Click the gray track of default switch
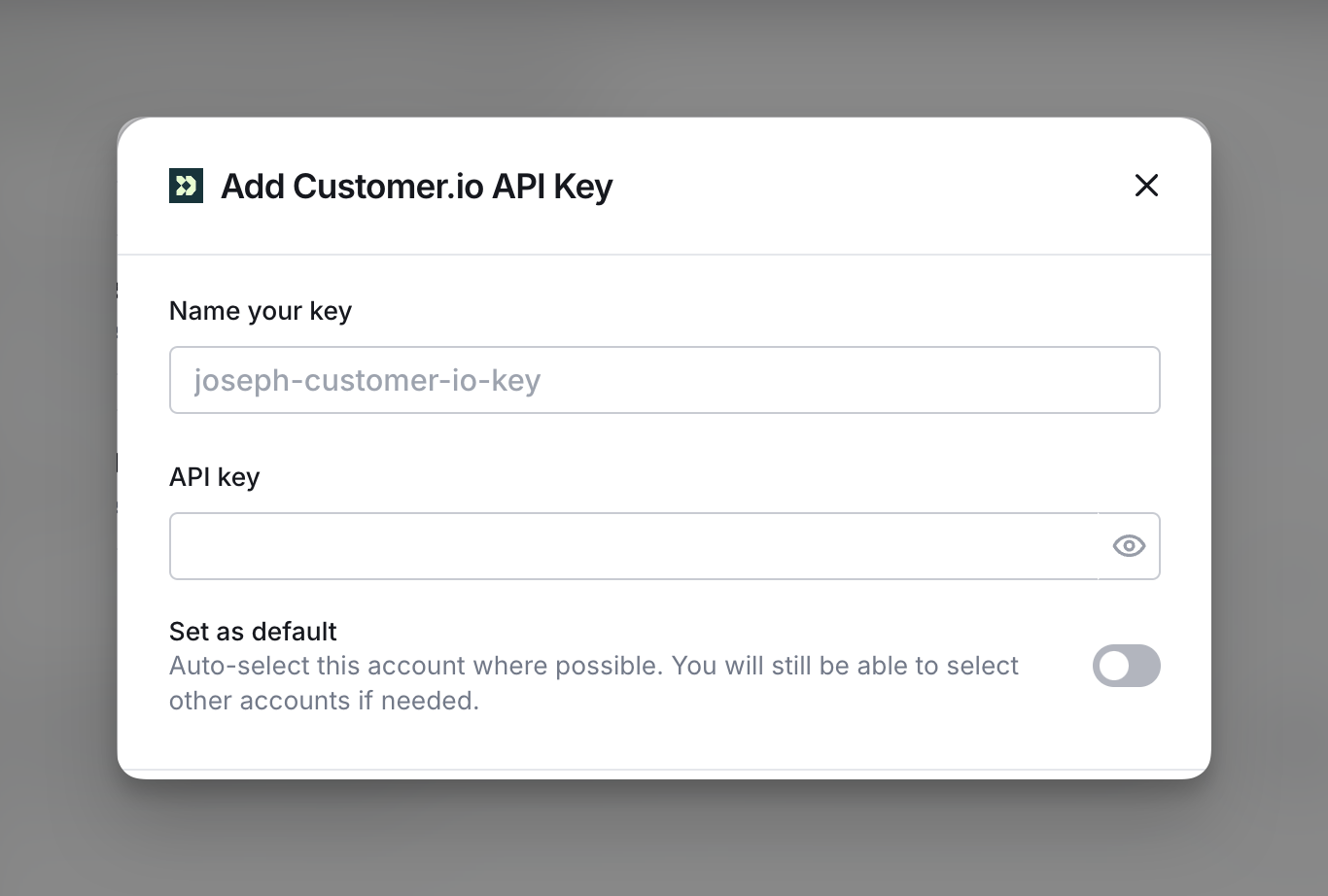Image resolution: width=1328 pixels, height=896 pixels. pyautogui.click(x=1143, y=666)
